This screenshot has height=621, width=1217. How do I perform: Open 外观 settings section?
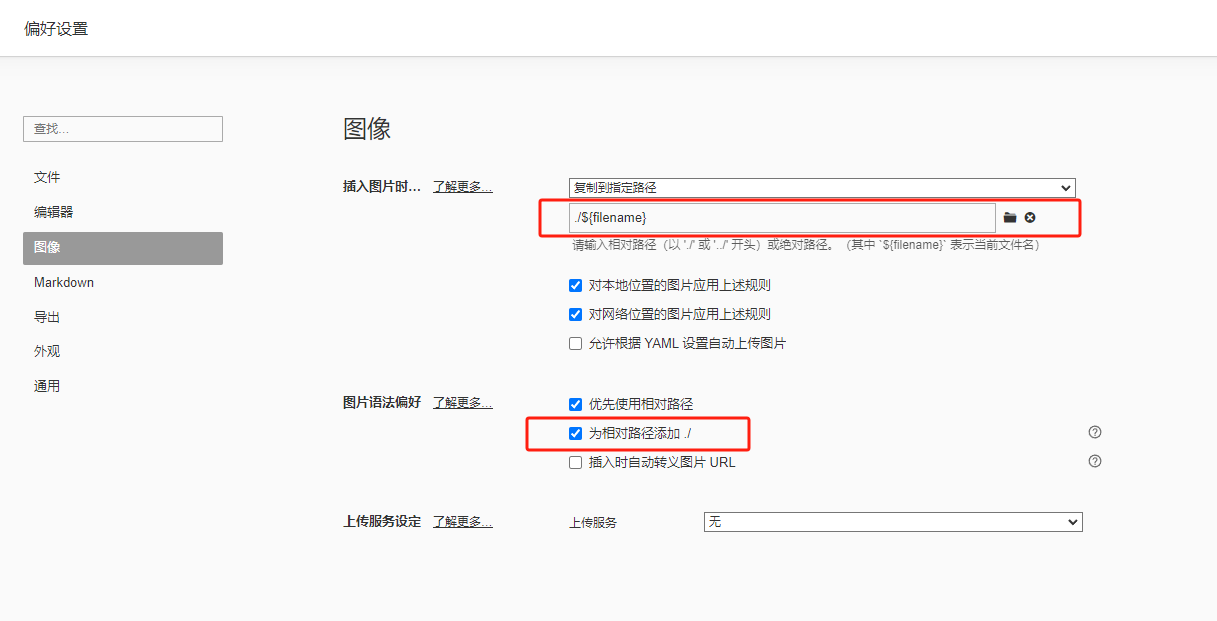click(x=47, y=352)
